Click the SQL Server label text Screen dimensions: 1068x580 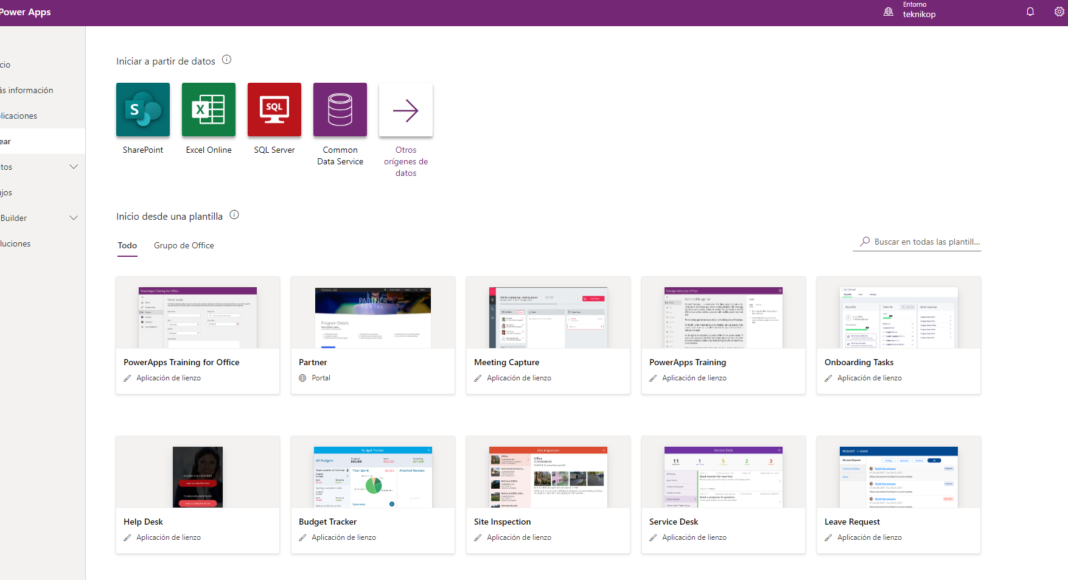(274, 150)
